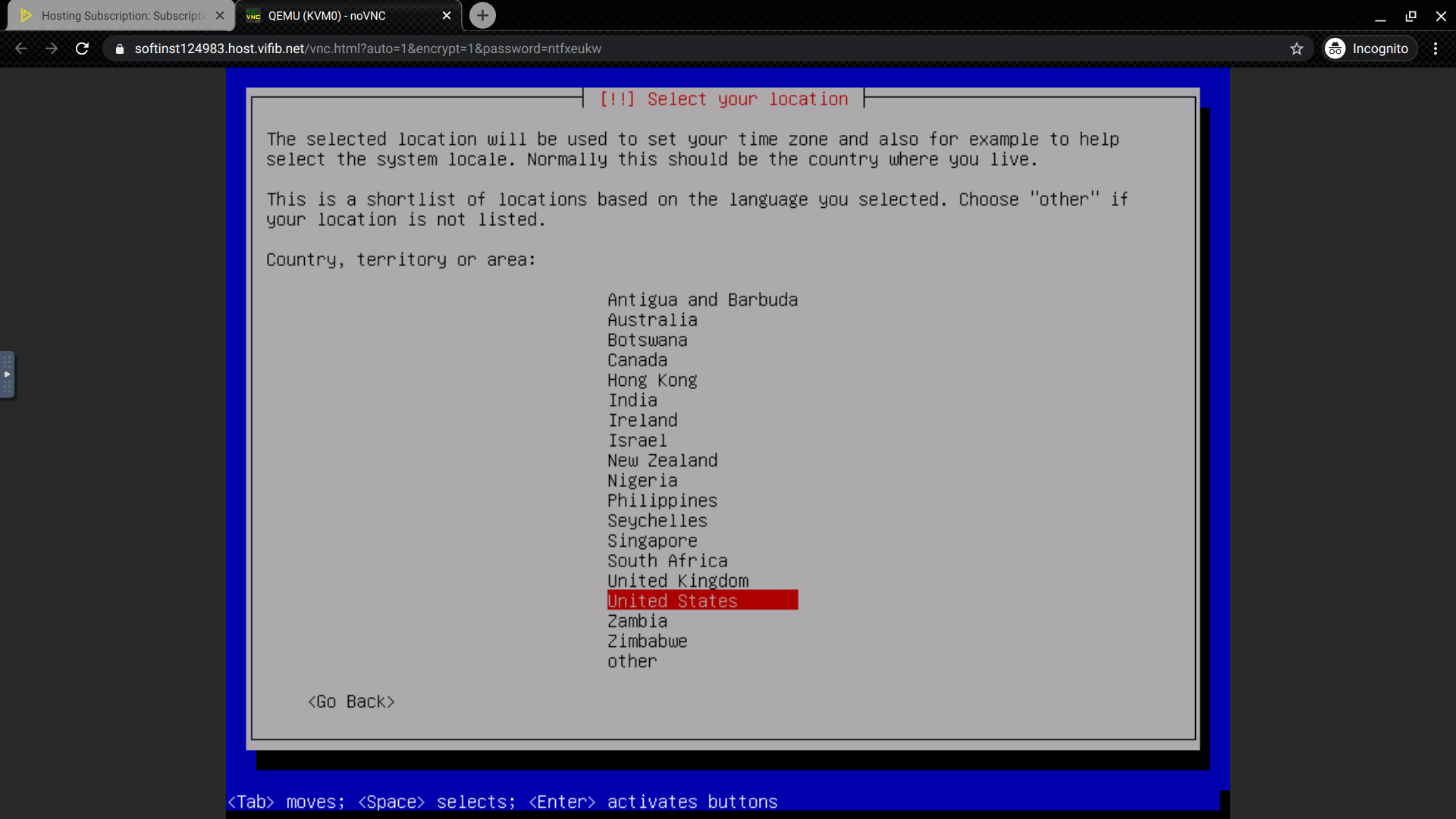1456x819 pixels.
Task: Select Antigua and Barbuda in the list
Action: click(702, 300)
